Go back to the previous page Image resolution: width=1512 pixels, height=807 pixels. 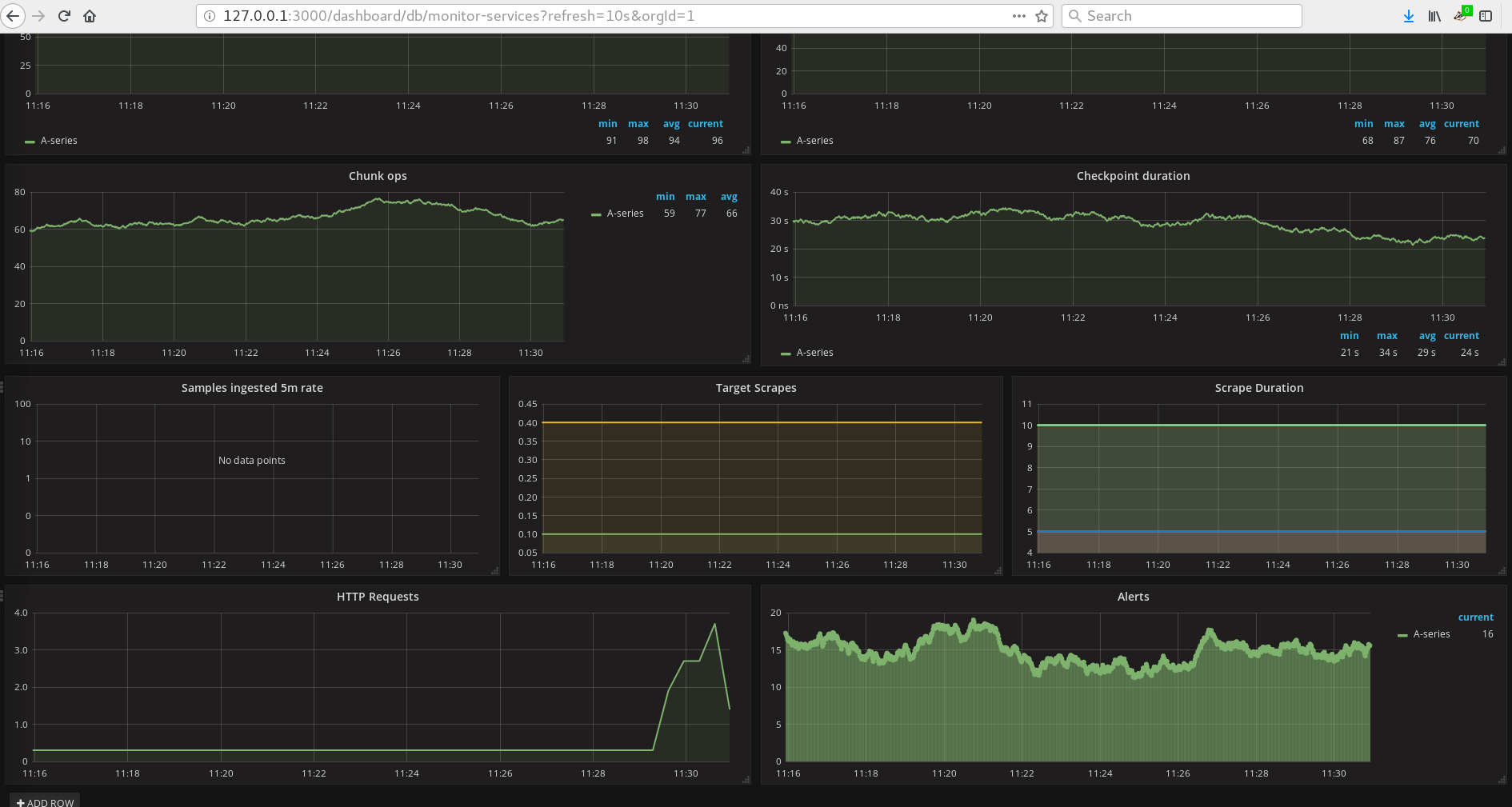(x=13, y=16)
